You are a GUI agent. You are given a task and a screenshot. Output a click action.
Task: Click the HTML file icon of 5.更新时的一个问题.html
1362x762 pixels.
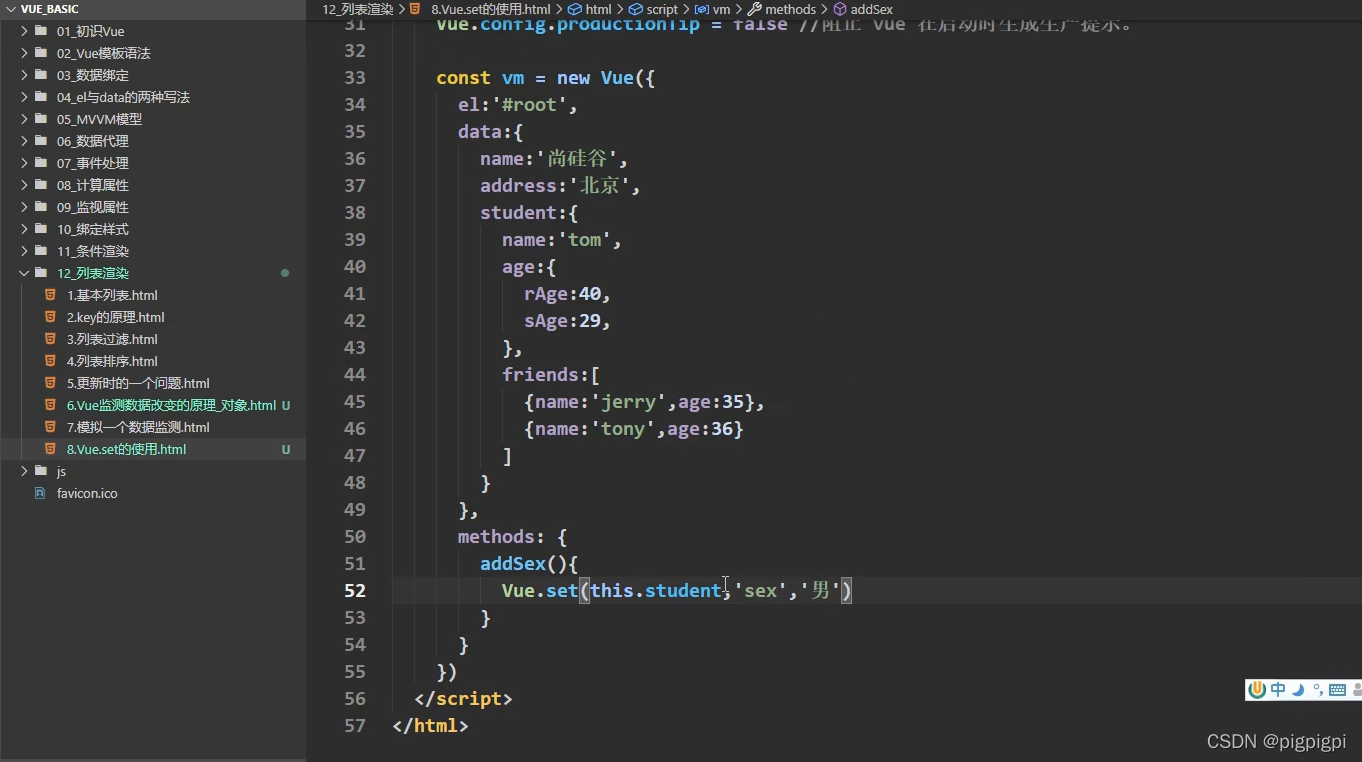tap(50, 383)
